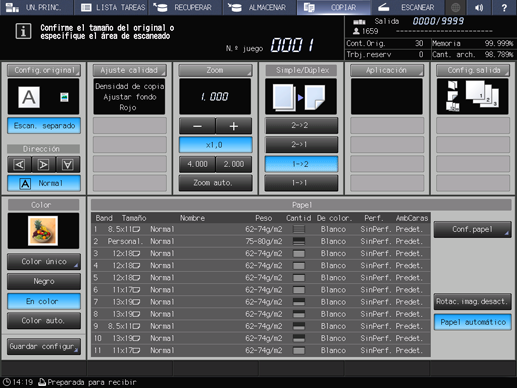
Task: Open the UN.PRINC. tab
Action: (37, 7)
